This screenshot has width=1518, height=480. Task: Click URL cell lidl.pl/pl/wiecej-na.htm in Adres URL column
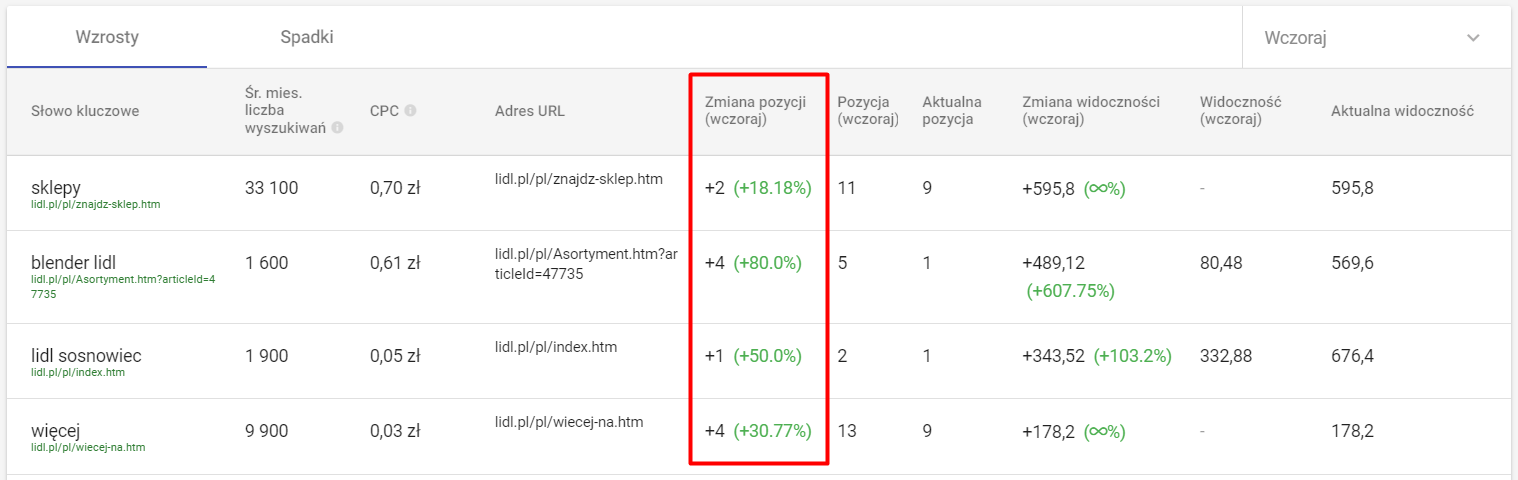[569, 422]
